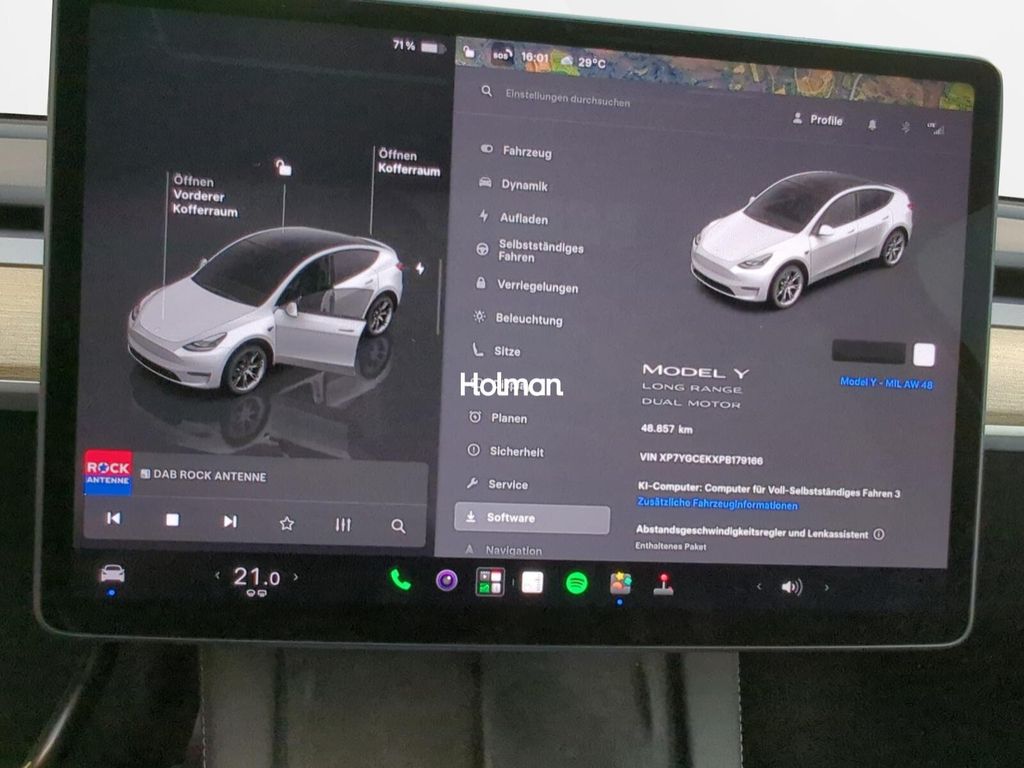
Task: Tap the DAB ROCK ANTENNE title
Action: [210, 475]
